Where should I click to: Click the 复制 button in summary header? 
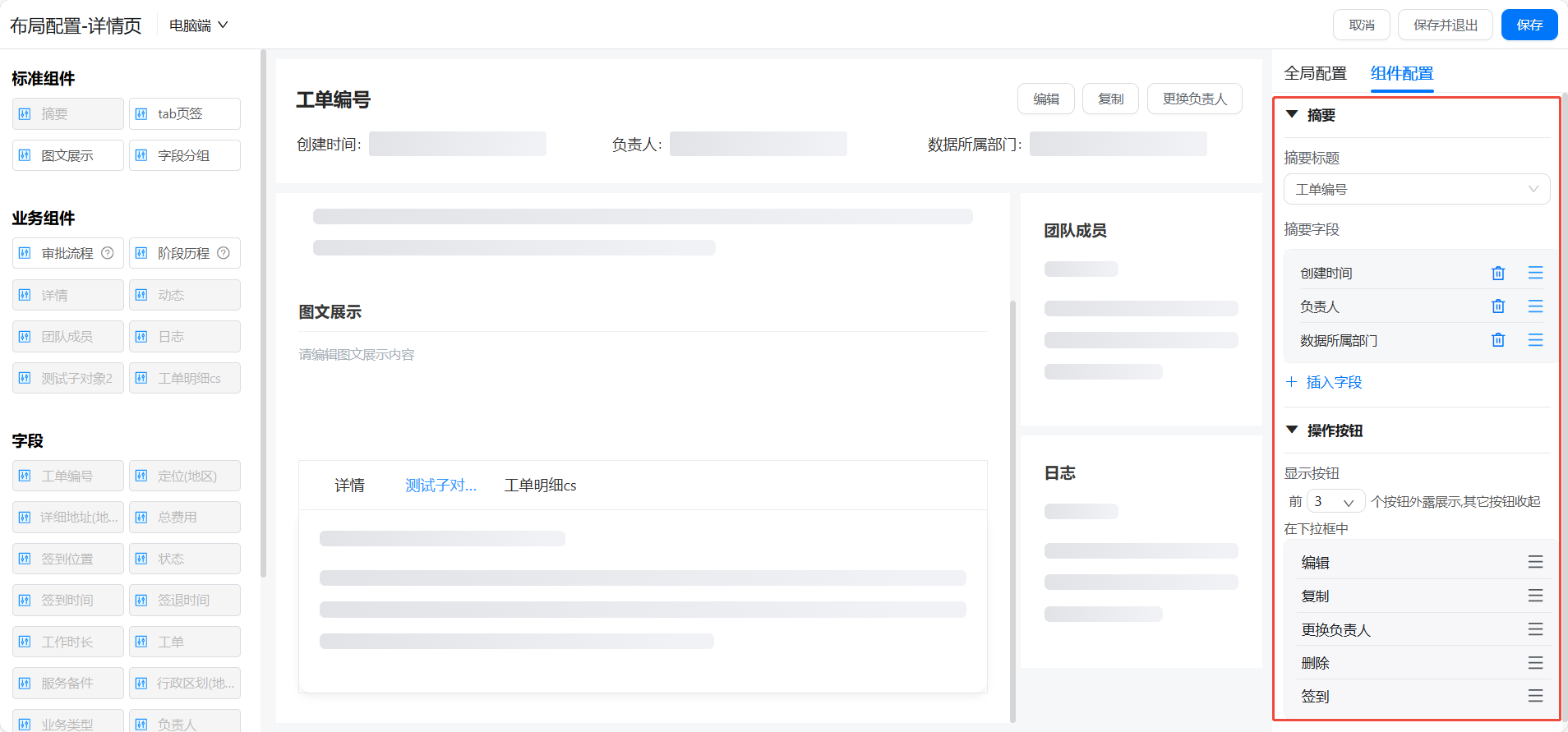(1110, 99)
